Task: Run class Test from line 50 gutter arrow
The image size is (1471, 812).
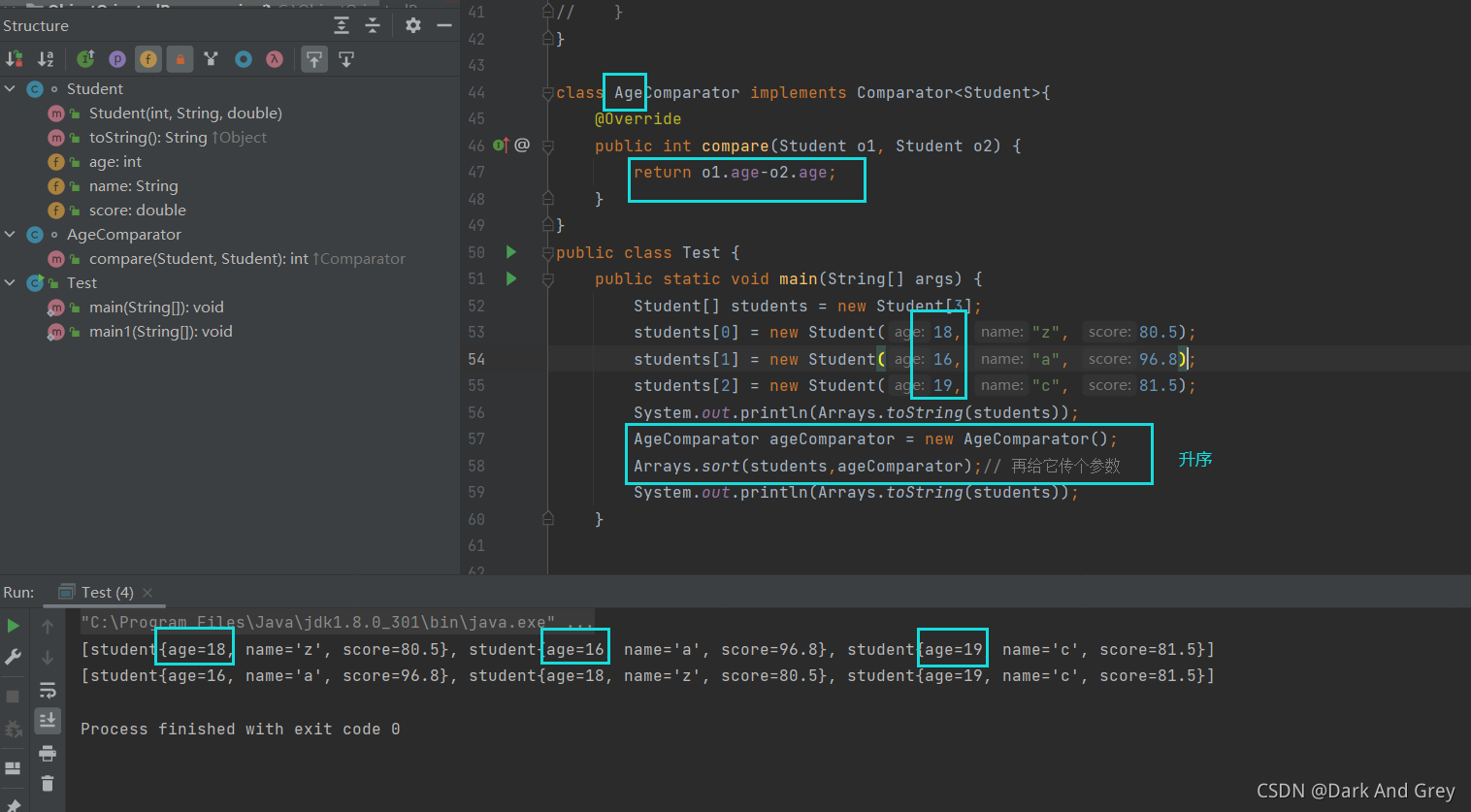Action: point(511,252)
